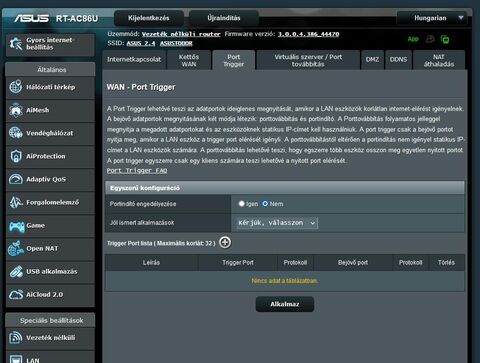The image size is (480, 363).
Task: Click the Nincs adat a táblázatban message
Action: pos(284,281)
